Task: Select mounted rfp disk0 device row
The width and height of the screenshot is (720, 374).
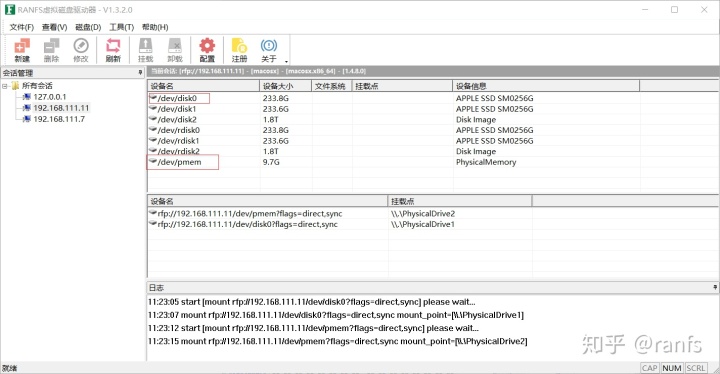Action: coord(433,224)
